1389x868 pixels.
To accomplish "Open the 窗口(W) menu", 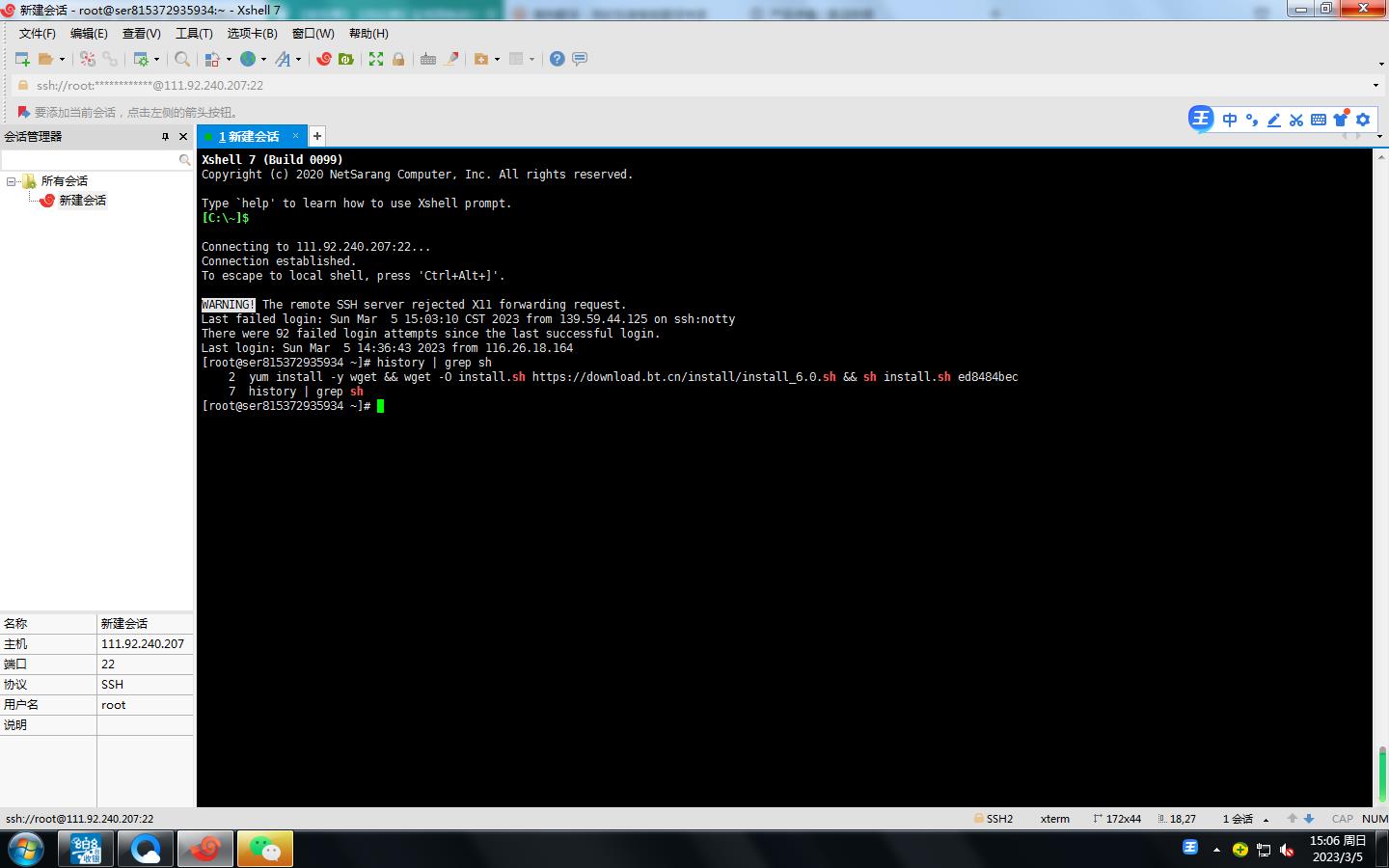I will coord(313,33).
